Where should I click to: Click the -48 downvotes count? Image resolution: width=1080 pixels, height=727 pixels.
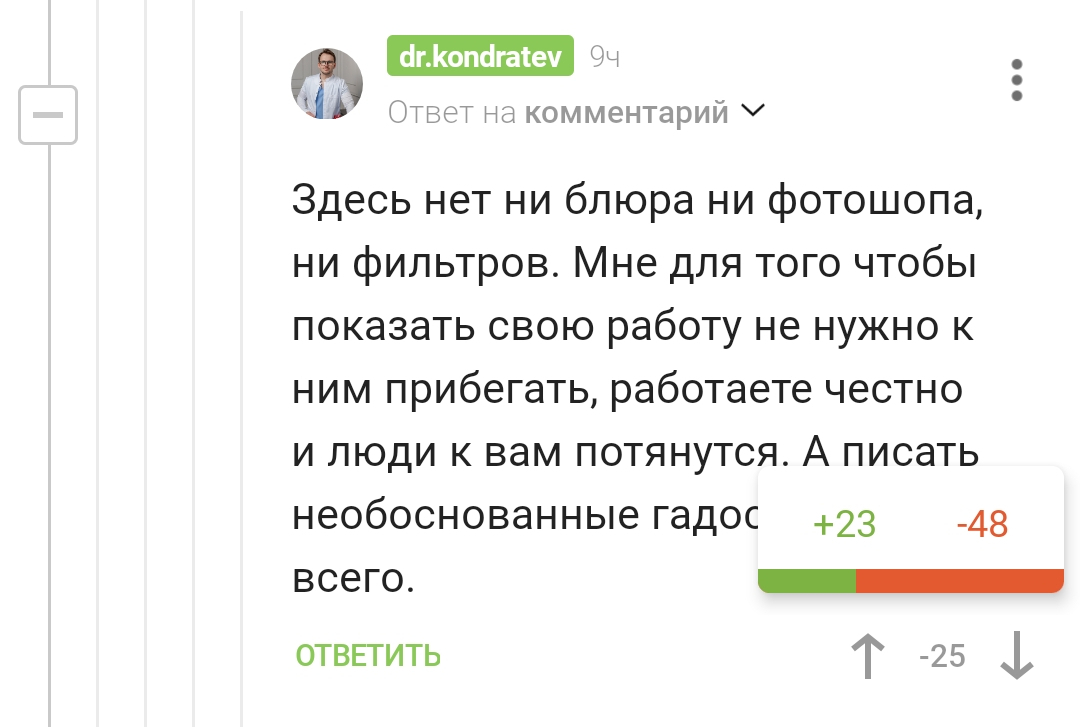point(982,524)
